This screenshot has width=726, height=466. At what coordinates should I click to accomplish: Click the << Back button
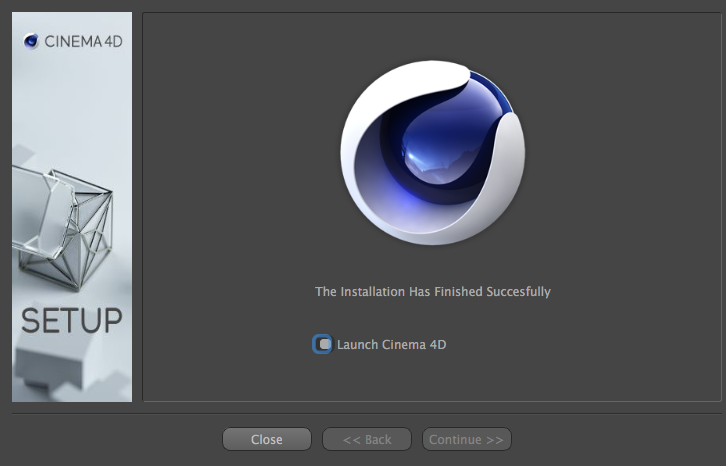point(367,439)
